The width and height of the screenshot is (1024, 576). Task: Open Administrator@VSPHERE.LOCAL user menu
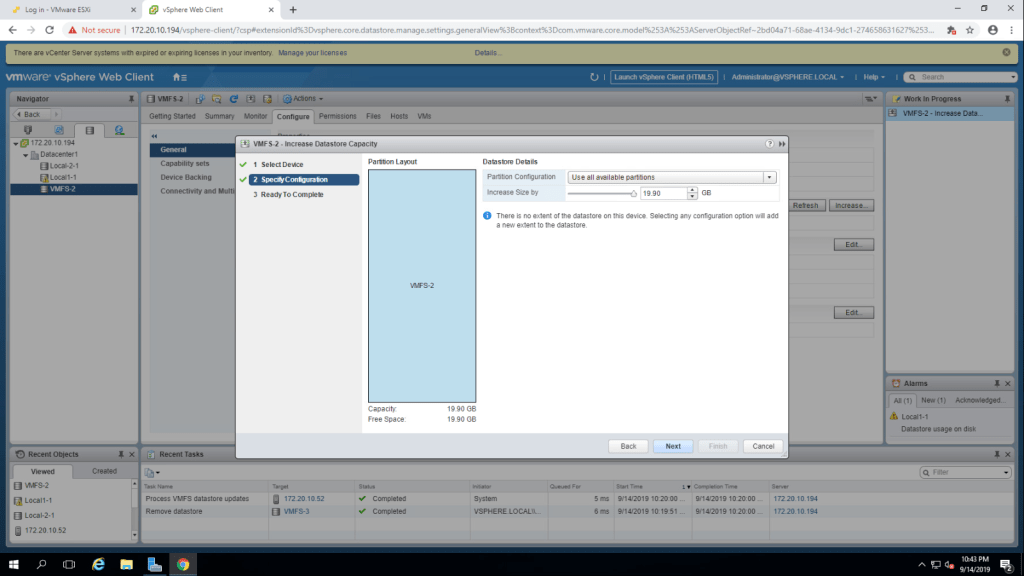point(787,77)
